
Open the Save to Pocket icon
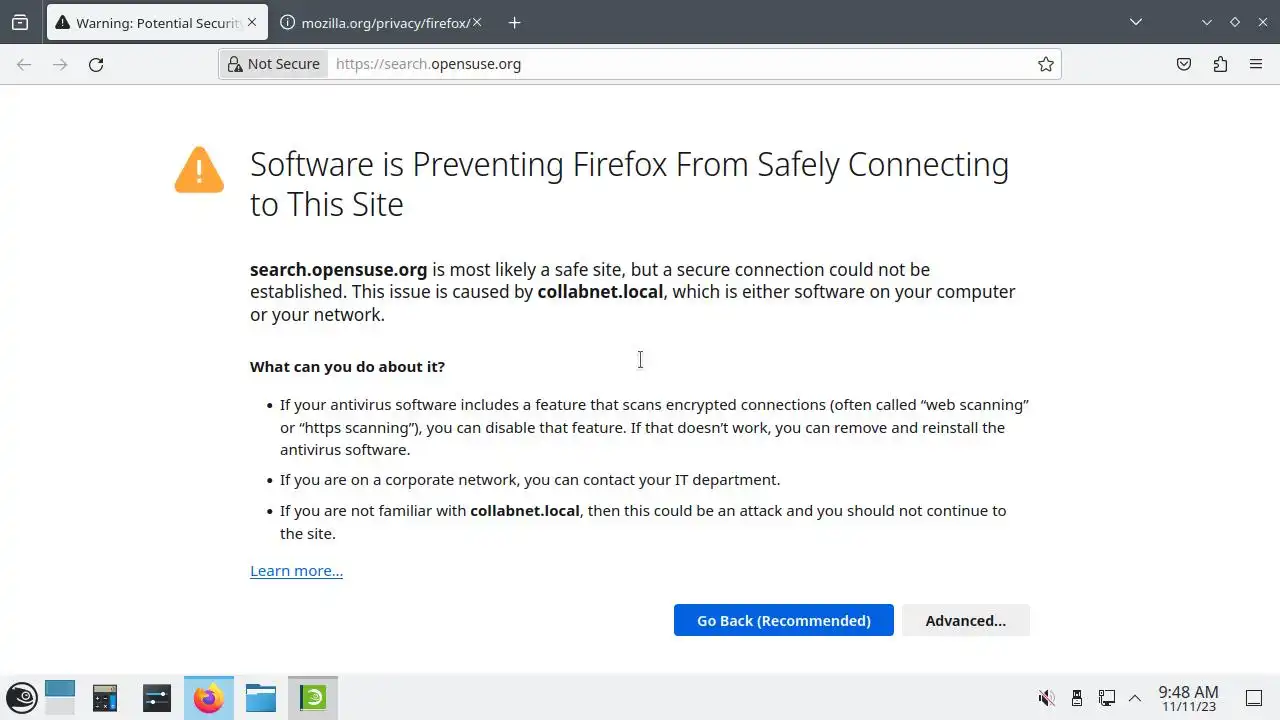(x=1184, y=64)
